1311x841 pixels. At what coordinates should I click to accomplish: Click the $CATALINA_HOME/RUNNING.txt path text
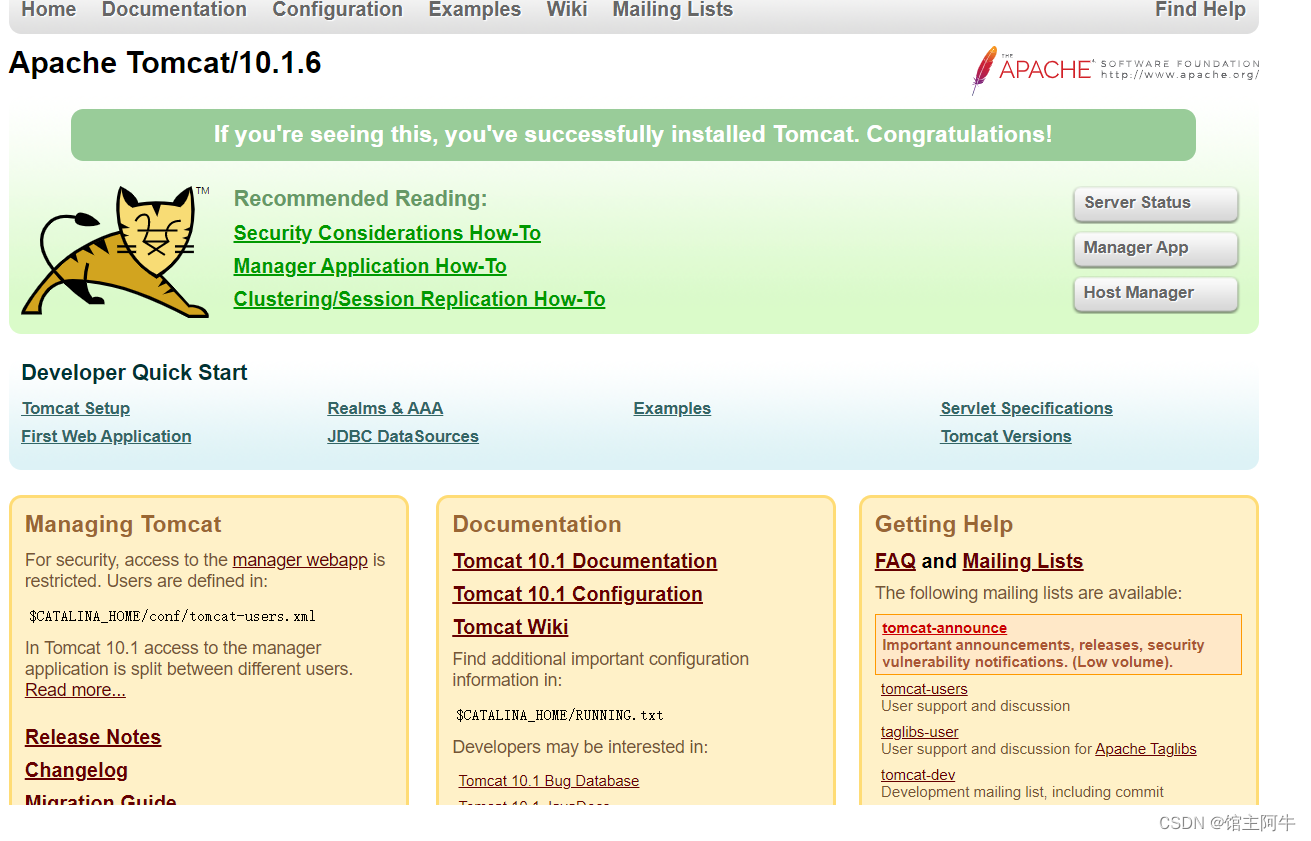click(560, 715)
